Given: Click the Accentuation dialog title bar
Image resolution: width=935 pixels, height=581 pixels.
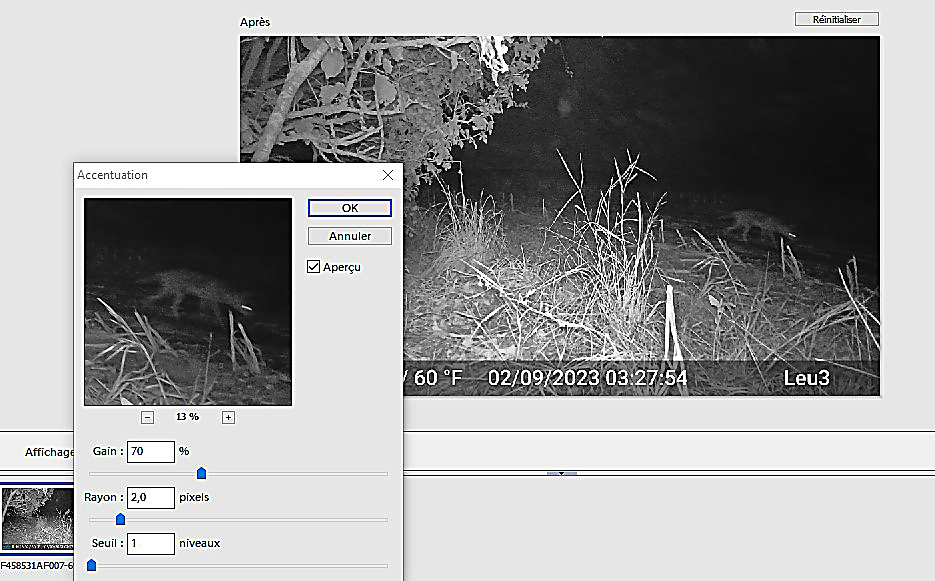Looking at the screenshot, I should pyautogui.click(x=220, y=175).
